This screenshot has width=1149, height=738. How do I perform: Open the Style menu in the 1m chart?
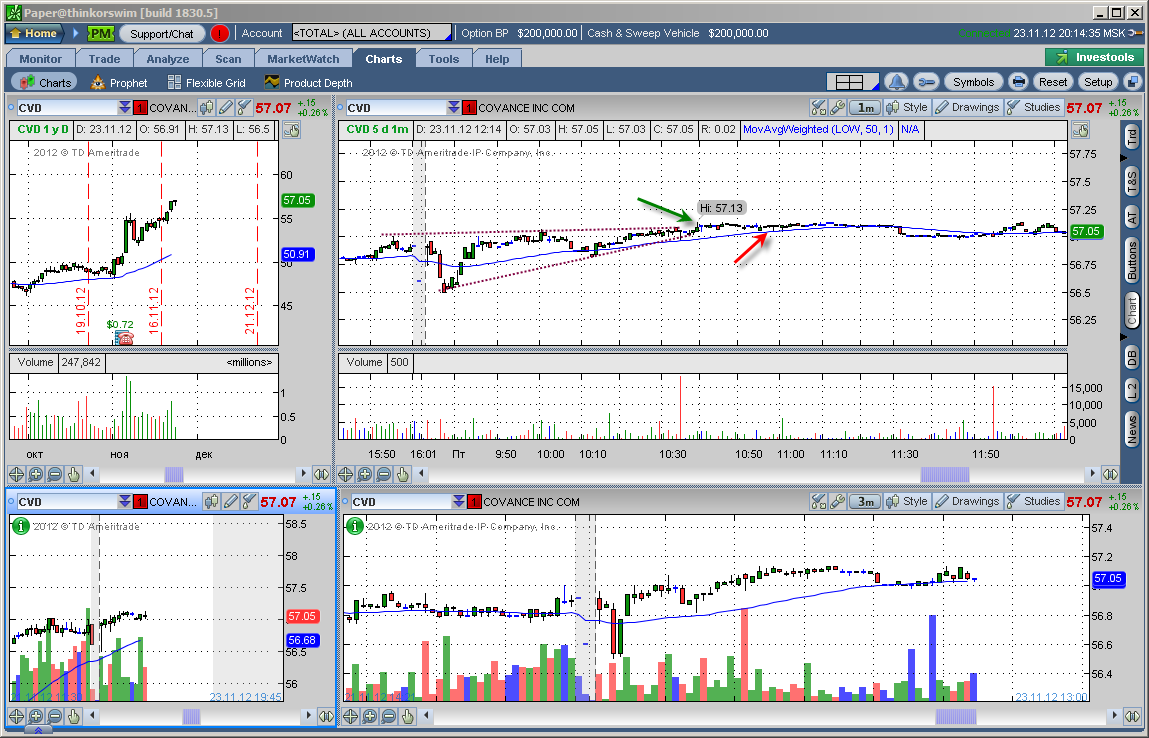tap(907, 108)
